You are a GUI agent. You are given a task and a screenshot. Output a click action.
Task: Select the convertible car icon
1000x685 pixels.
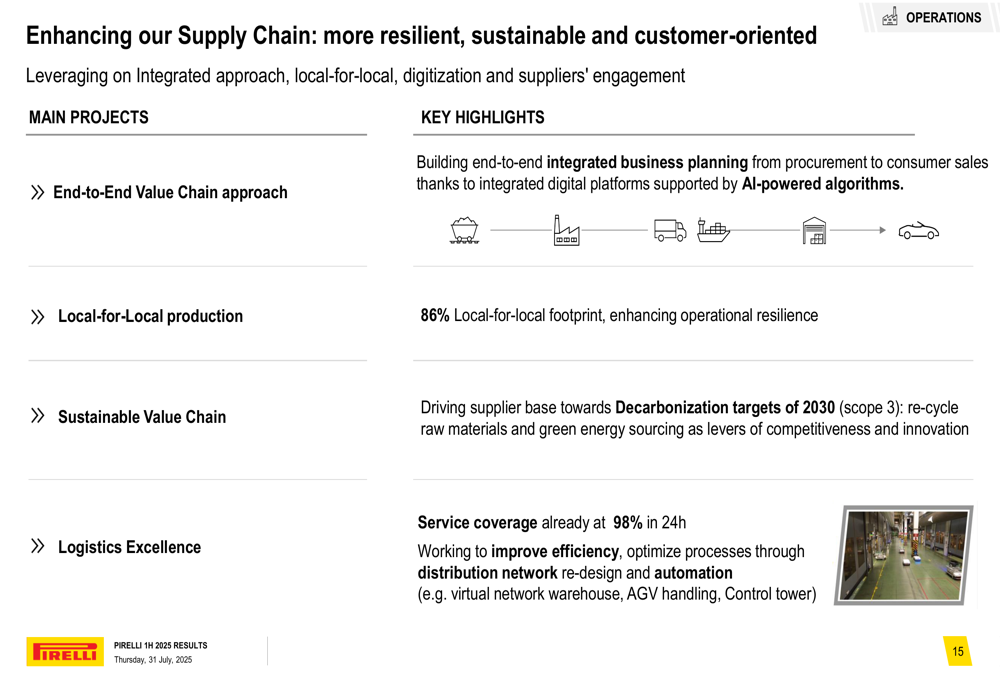tap(918, 231)
